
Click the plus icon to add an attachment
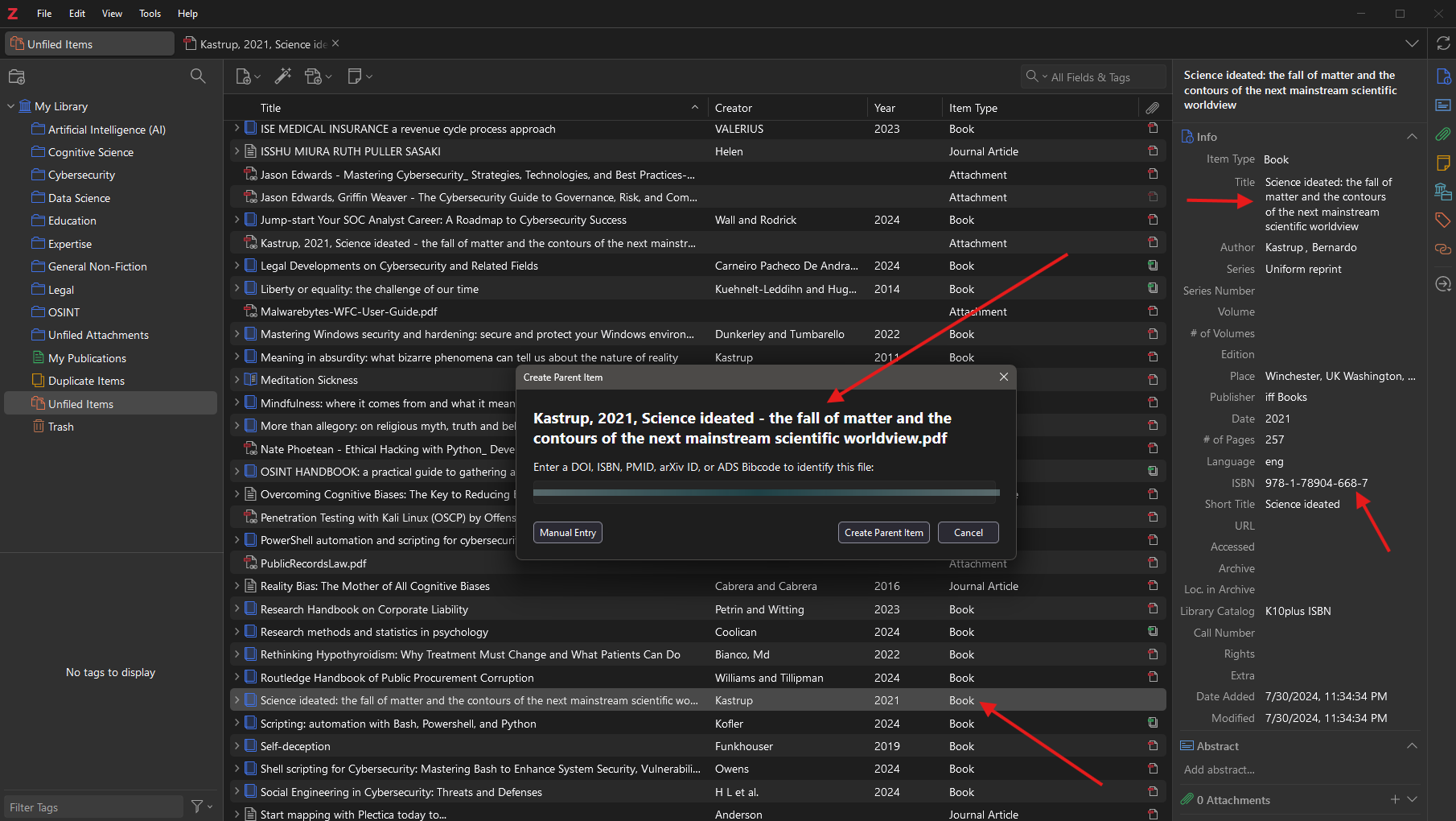(1395, 799)
